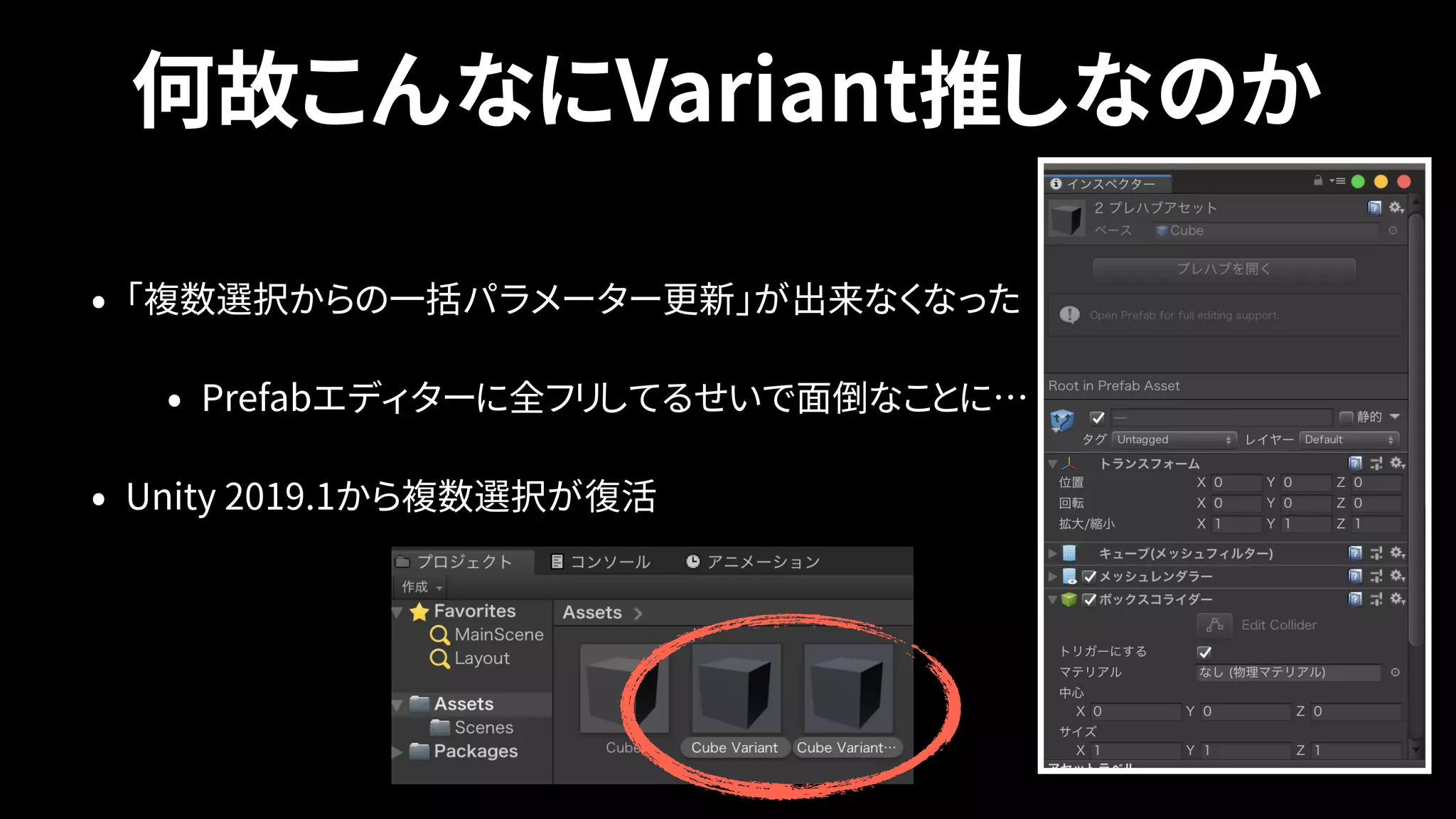This screenshot has width=1456, height=819.
Task: Open gear menu for トランスフォーム component
Action: (x=1397, y=464)
